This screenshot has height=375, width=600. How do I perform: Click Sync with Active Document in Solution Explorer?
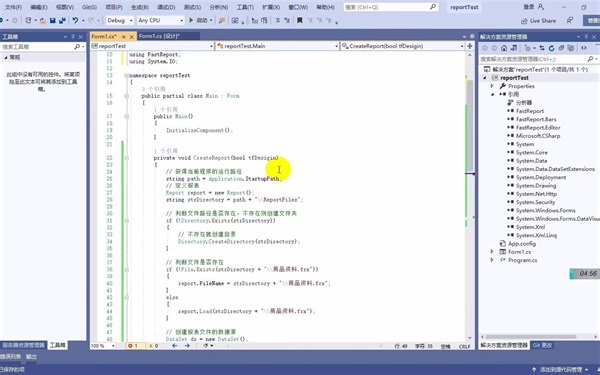coord(542,48)
